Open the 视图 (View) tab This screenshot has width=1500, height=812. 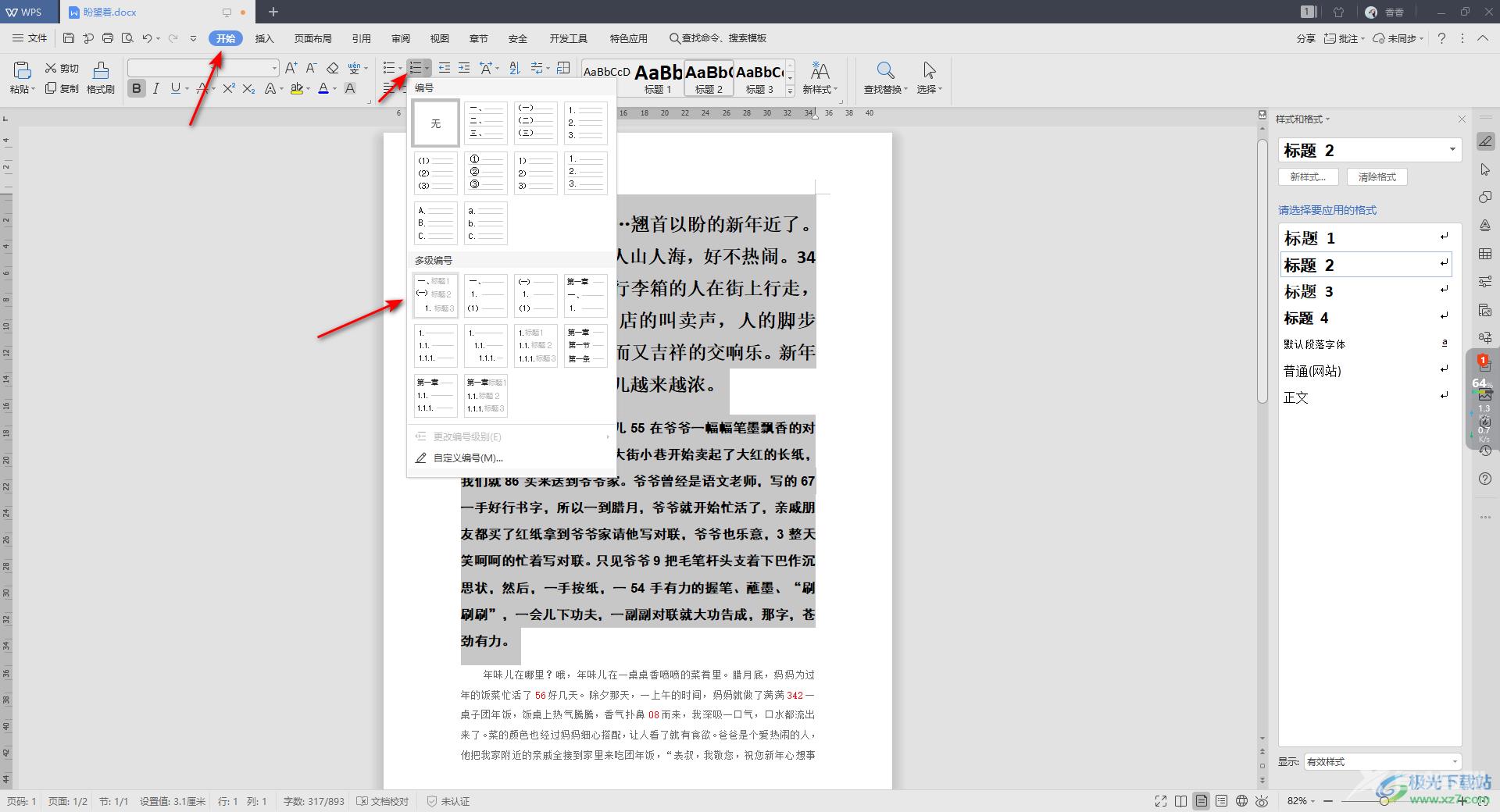point(440,38)
